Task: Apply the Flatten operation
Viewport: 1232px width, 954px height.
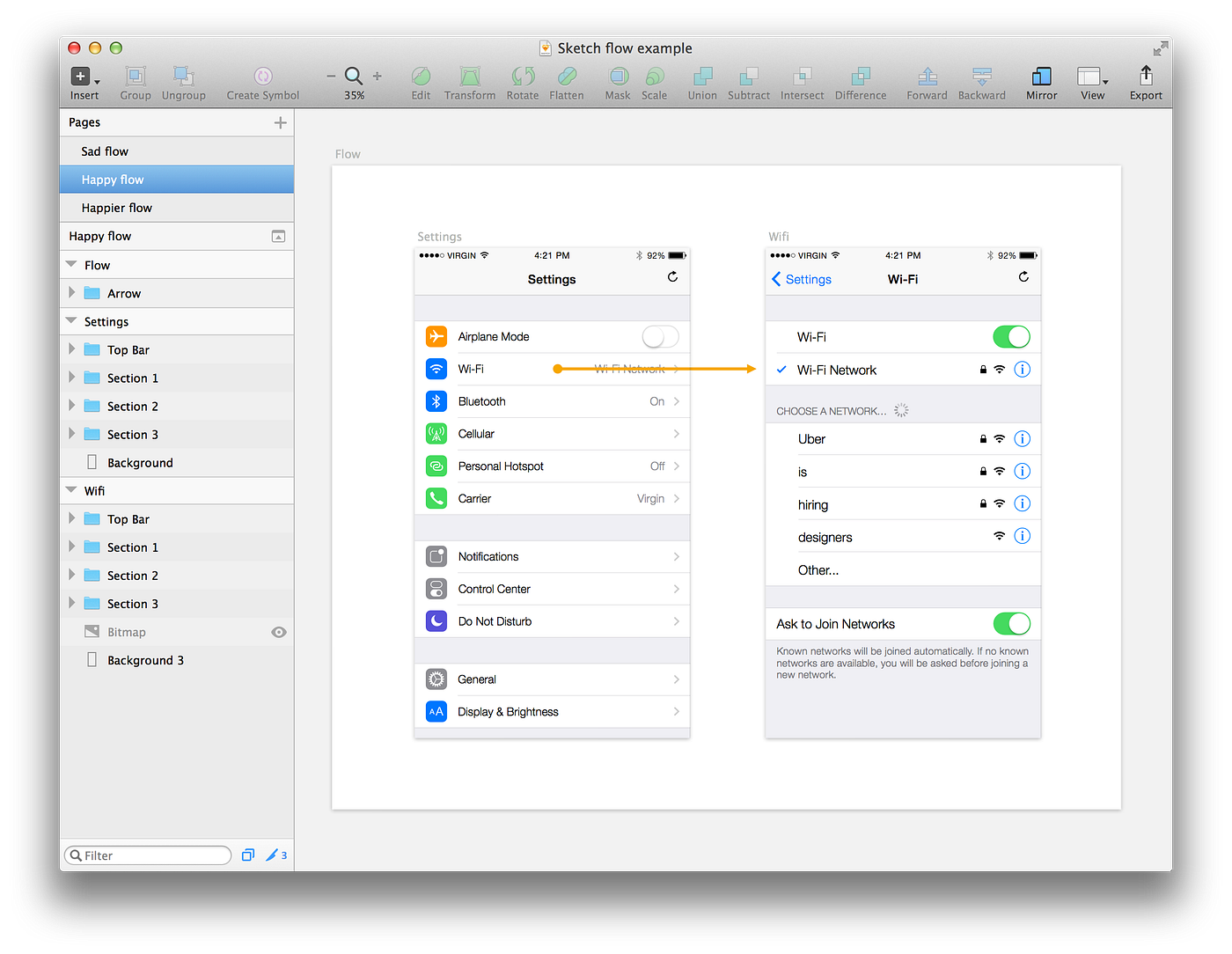Action: point(566,79)
